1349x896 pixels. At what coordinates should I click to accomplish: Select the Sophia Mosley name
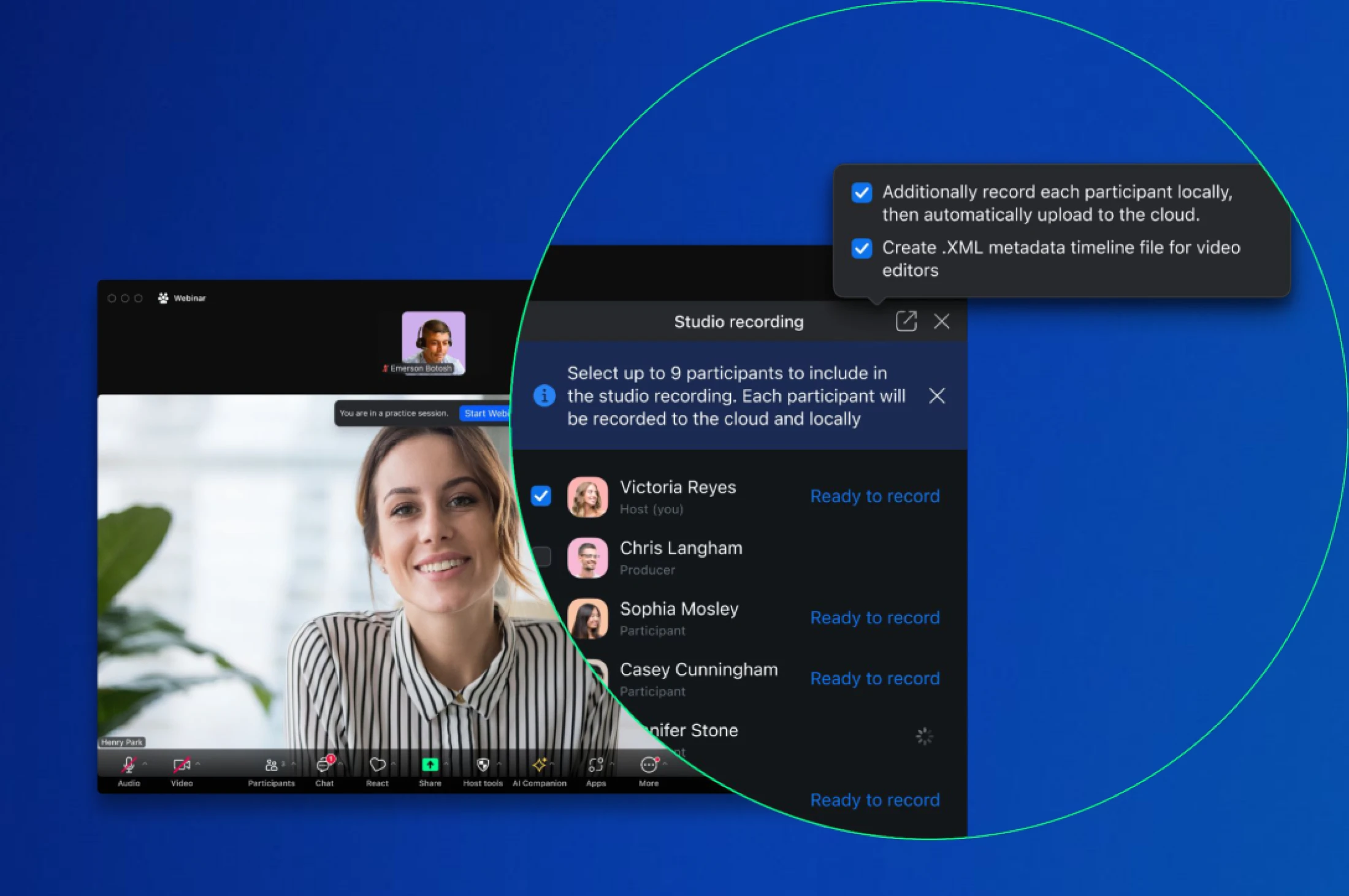click(x=679, y=609)
